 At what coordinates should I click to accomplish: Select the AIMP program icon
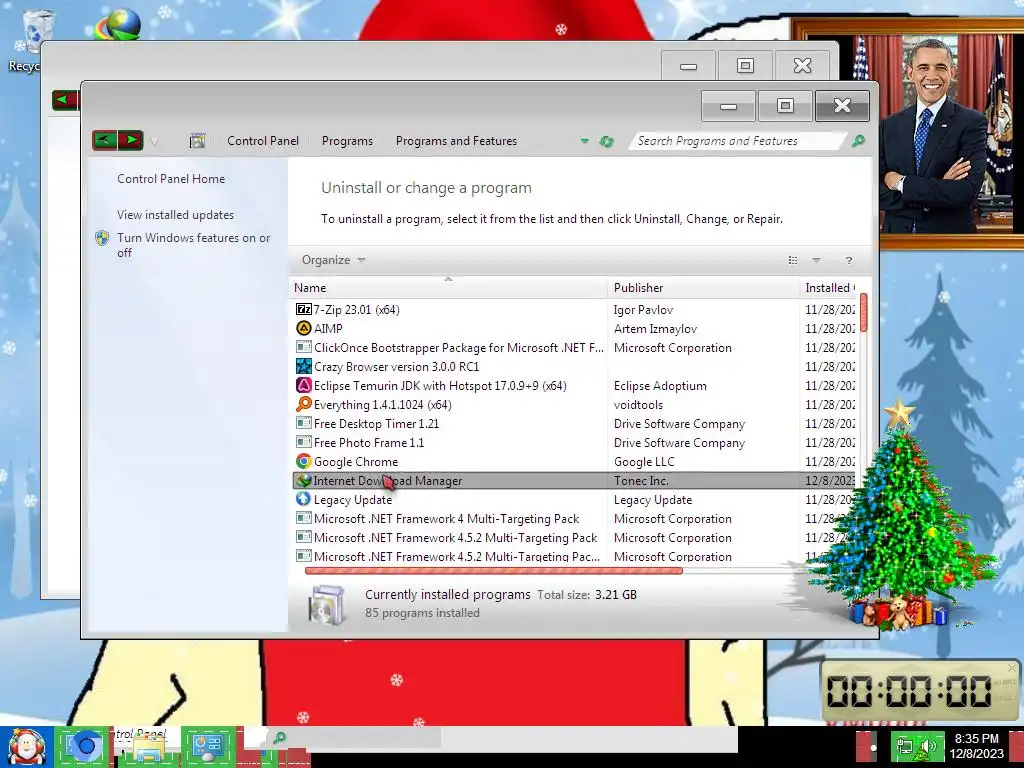pyautogui.click(x=304, y=328)
